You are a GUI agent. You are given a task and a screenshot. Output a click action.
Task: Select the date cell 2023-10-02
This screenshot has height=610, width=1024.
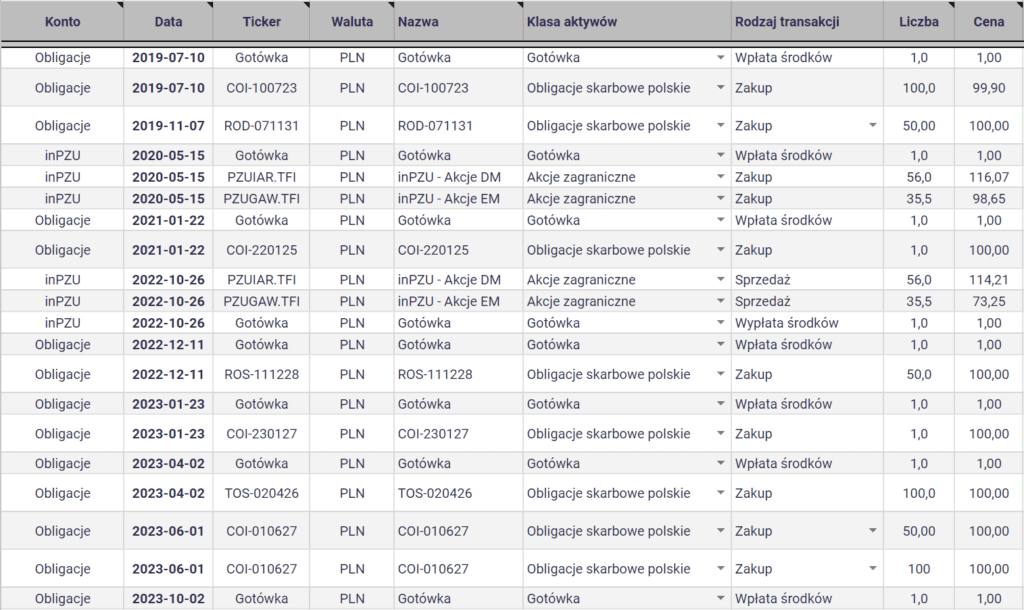pos(168,599)
